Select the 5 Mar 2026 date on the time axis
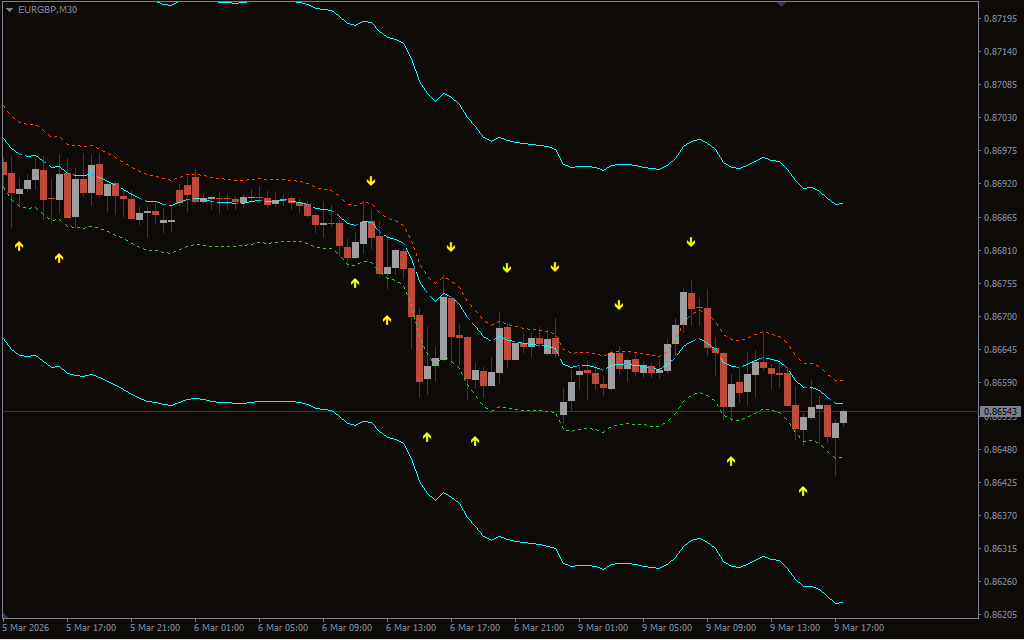 (25, 628)
